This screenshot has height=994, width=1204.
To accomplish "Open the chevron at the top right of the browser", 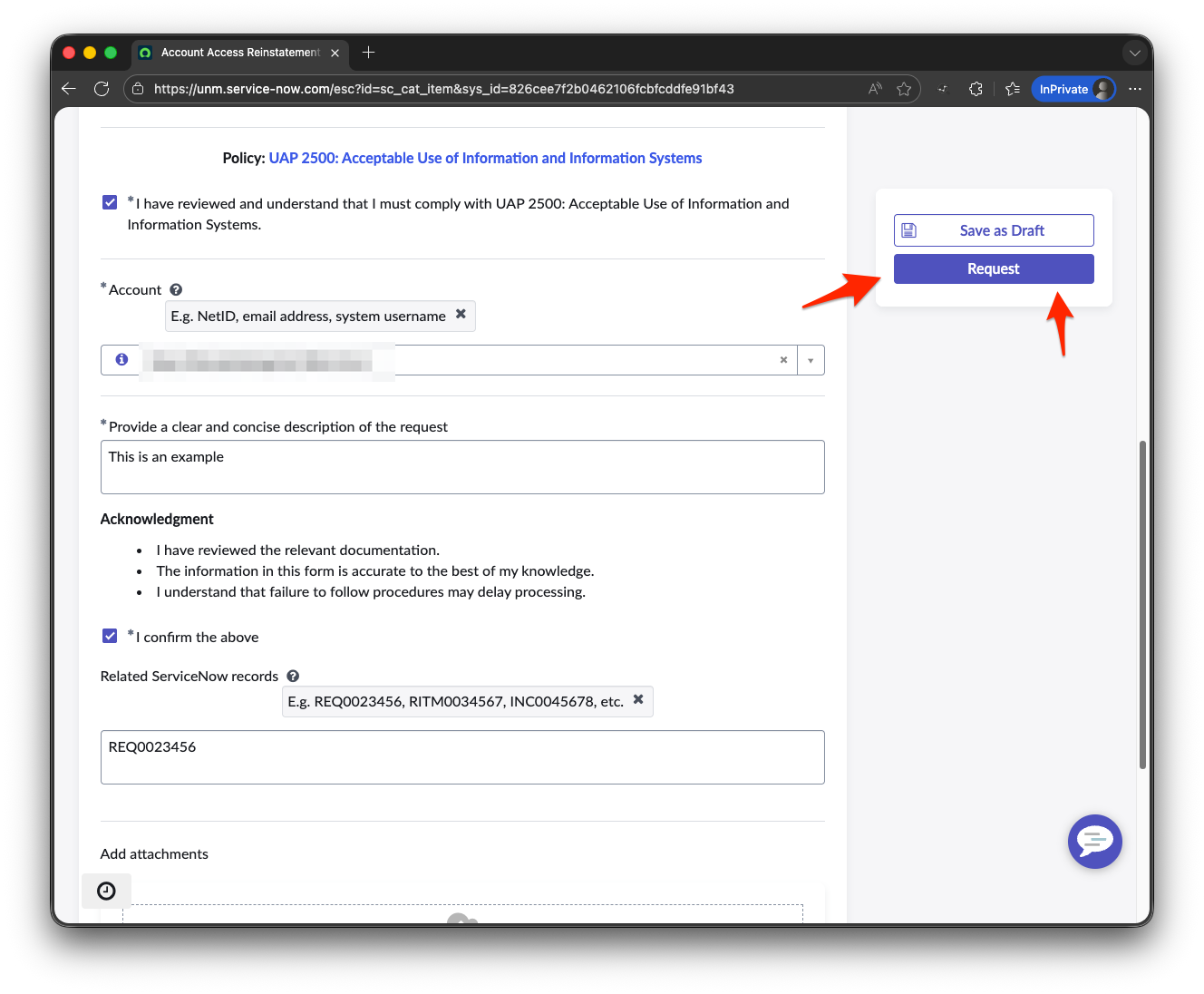I will pyautogui.click(x=1135, y=53).
